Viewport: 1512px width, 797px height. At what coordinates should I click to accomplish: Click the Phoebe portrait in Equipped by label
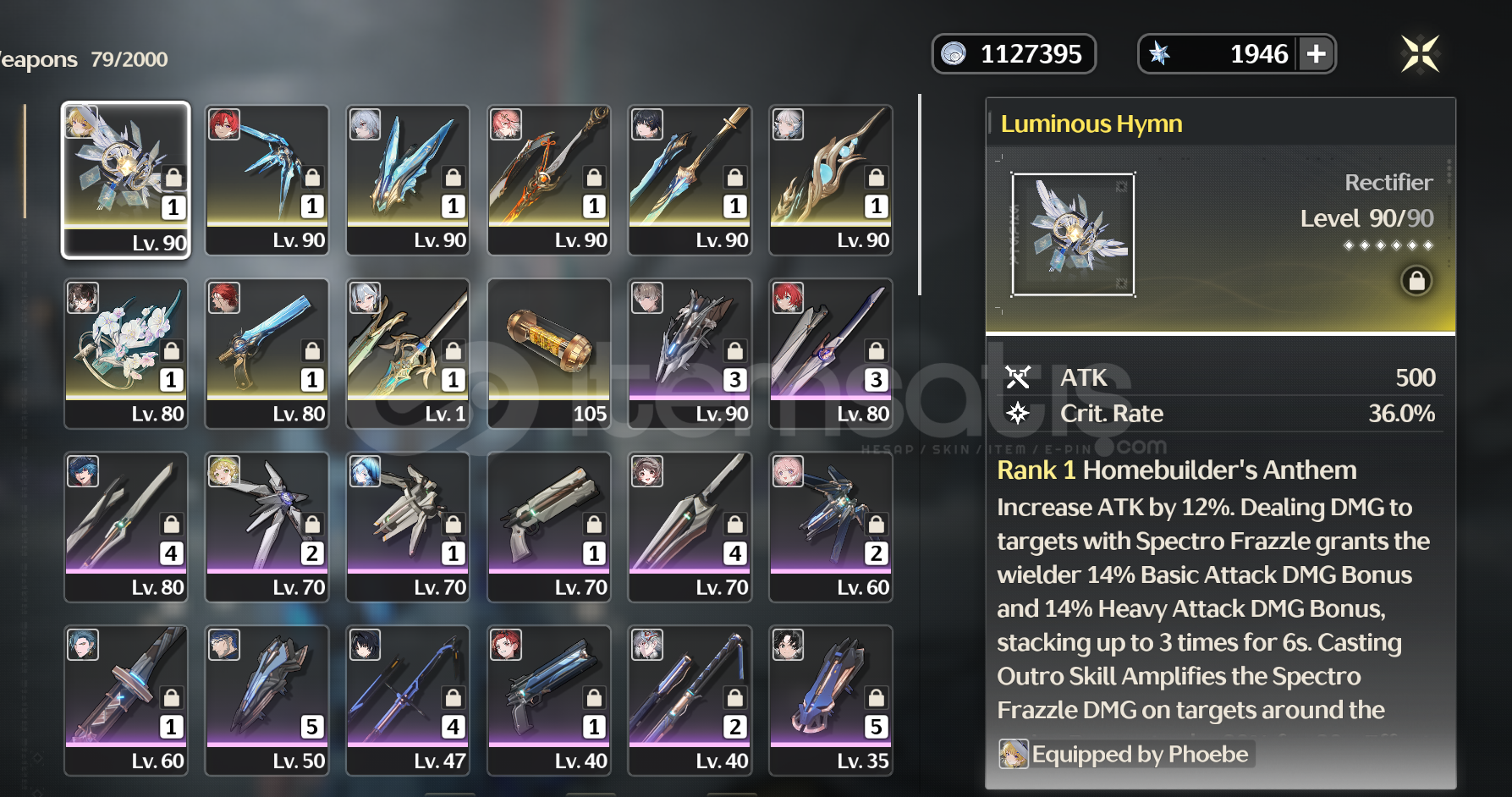(1013, 754)
